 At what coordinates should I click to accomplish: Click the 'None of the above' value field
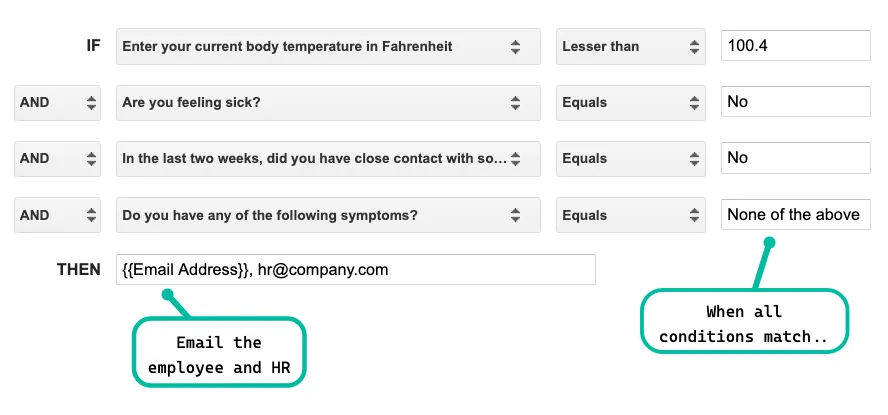click(795, 214)
